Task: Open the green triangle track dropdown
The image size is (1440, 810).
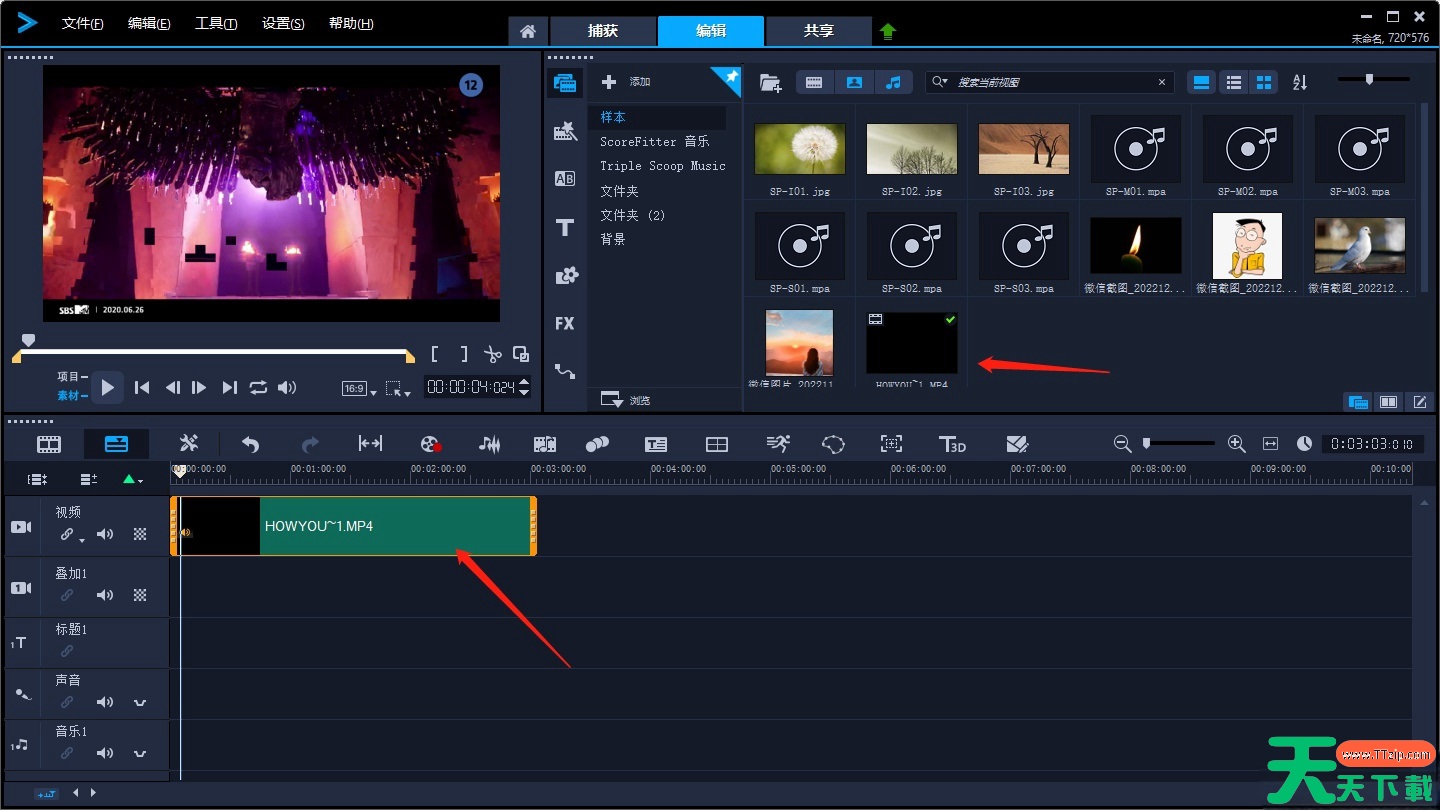Action: 132,480
